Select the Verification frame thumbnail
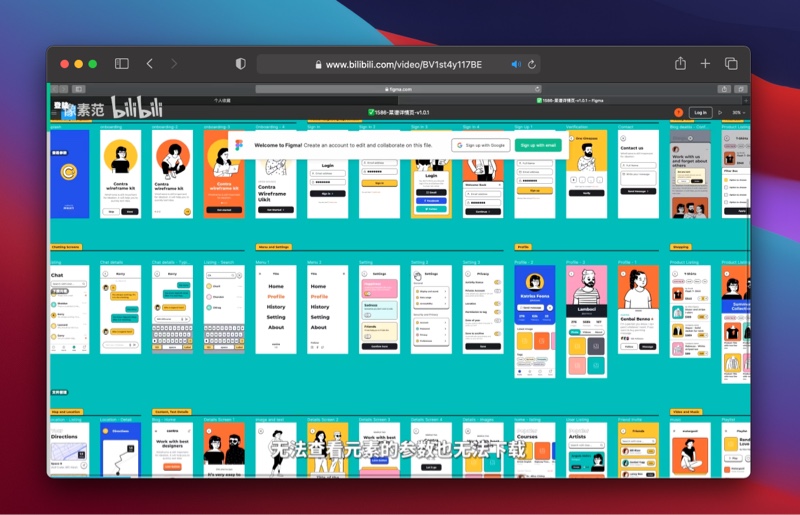Viewport: 800px width, 515px height. click(x=586, y=174)
